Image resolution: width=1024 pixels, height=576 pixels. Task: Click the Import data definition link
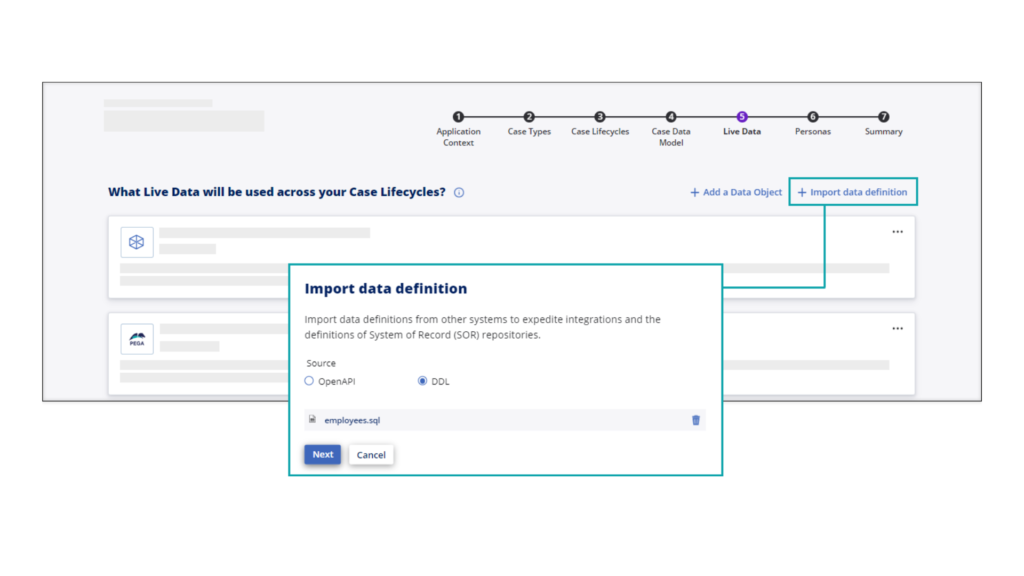(852, 192)
